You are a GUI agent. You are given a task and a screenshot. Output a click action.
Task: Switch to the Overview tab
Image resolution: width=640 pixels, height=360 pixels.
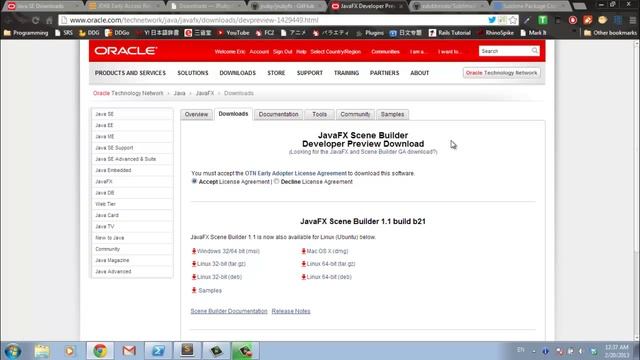click(x=196, y=115)
